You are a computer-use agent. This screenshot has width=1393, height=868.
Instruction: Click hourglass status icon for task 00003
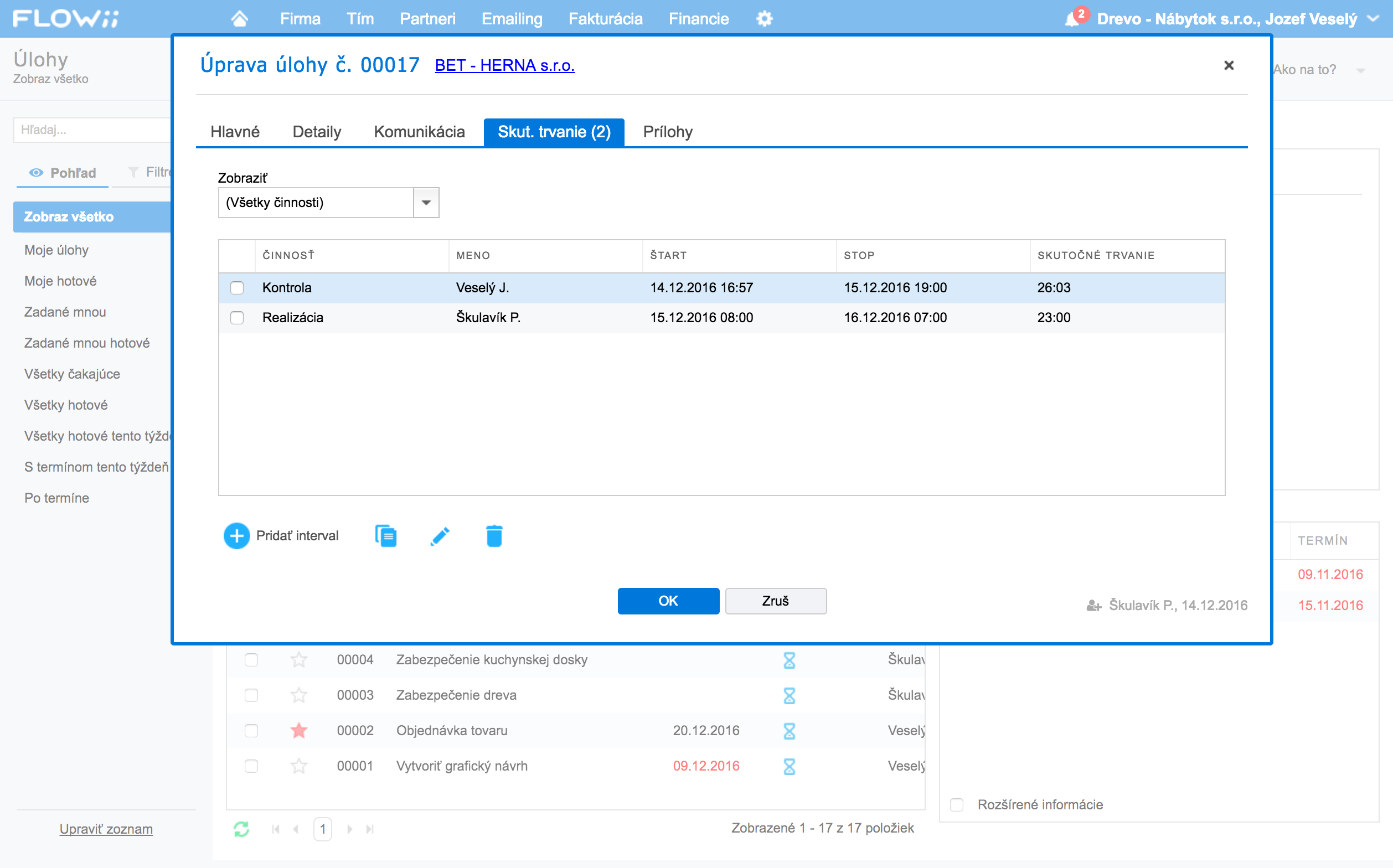[790, 695]
